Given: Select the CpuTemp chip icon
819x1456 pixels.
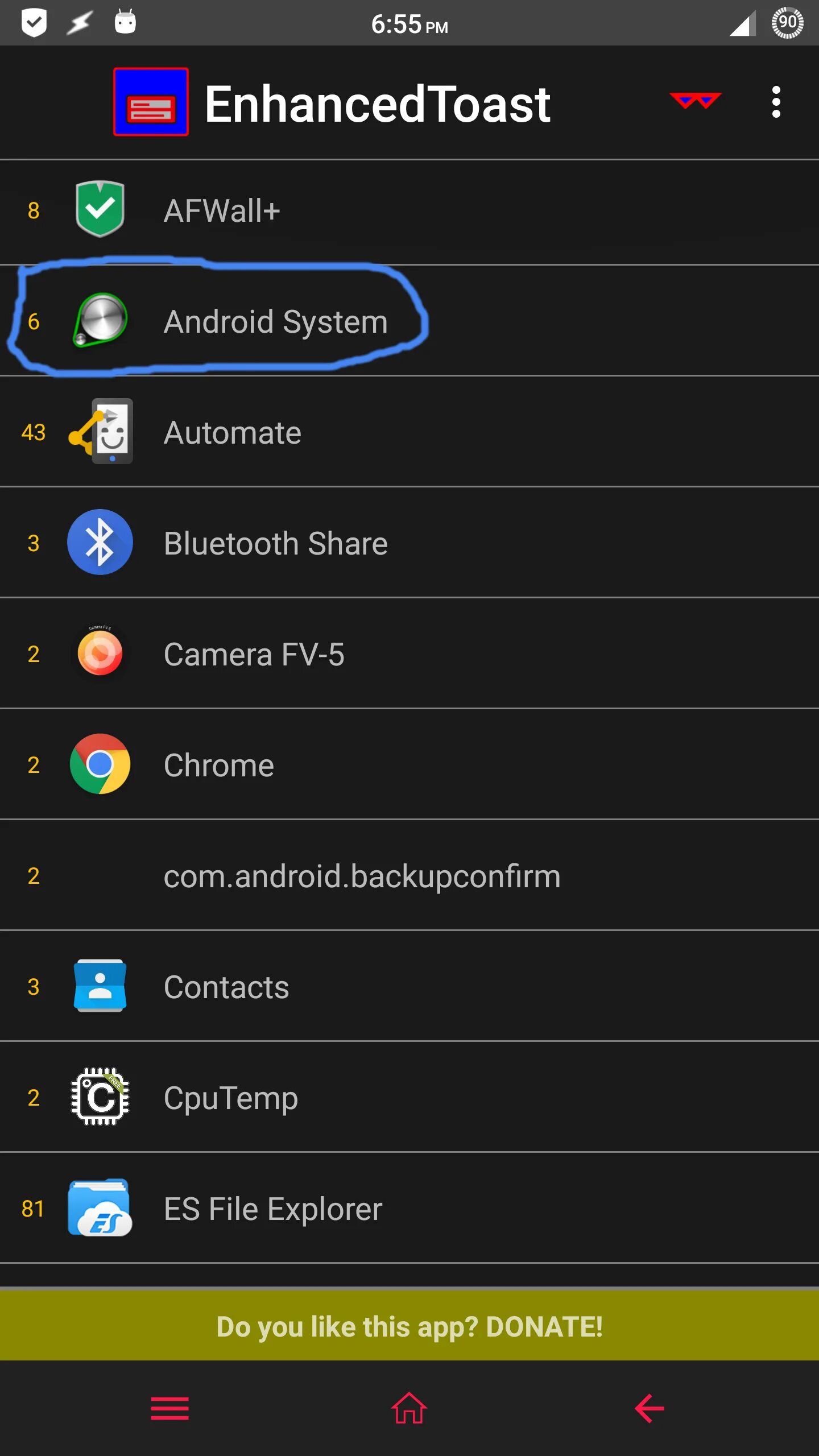Looking at the screenshot, I should coord(100,1097).
